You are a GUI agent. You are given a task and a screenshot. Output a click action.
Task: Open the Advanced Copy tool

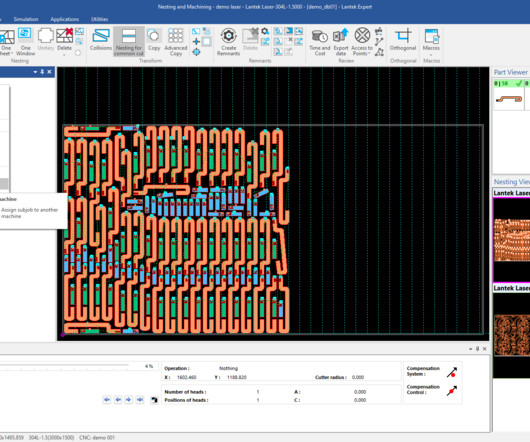click(x=176, y=42)
